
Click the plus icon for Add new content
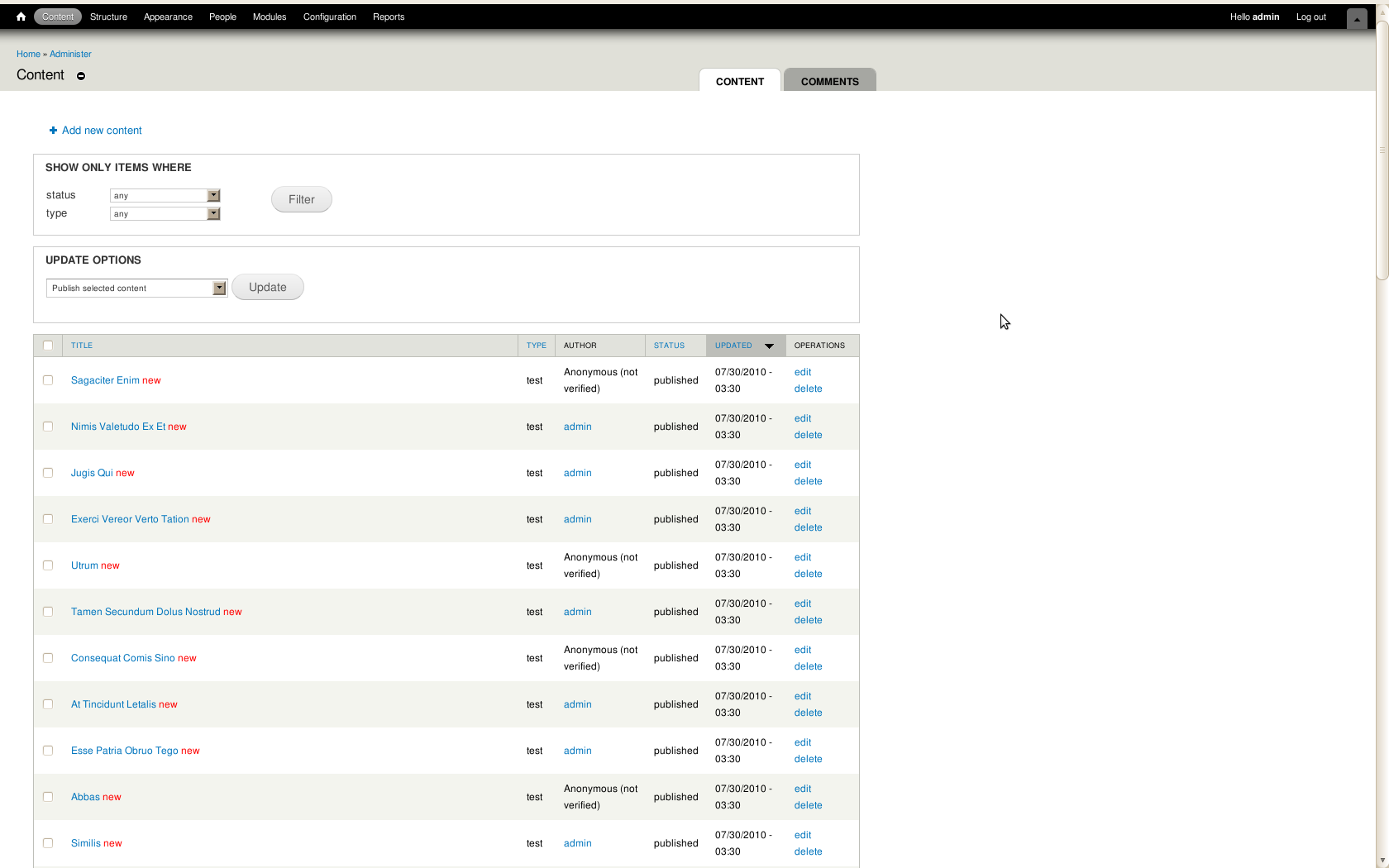click(53, 131)
